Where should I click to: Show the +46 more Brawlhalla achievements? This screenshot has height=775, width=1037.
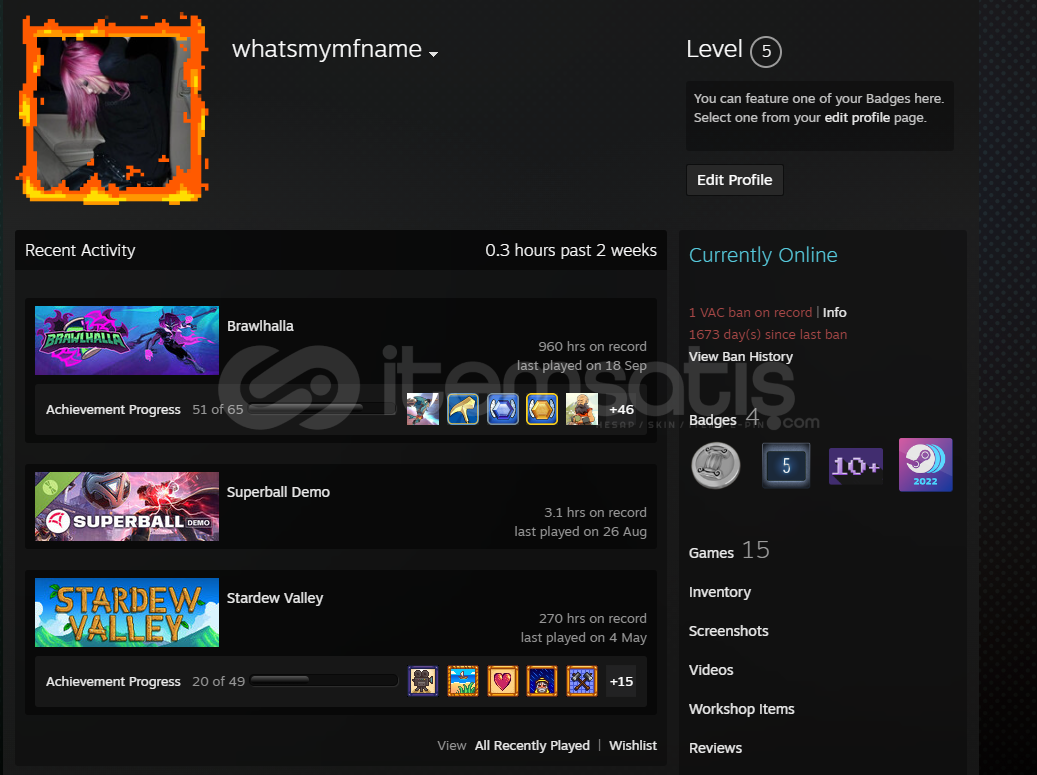point(622,409)
